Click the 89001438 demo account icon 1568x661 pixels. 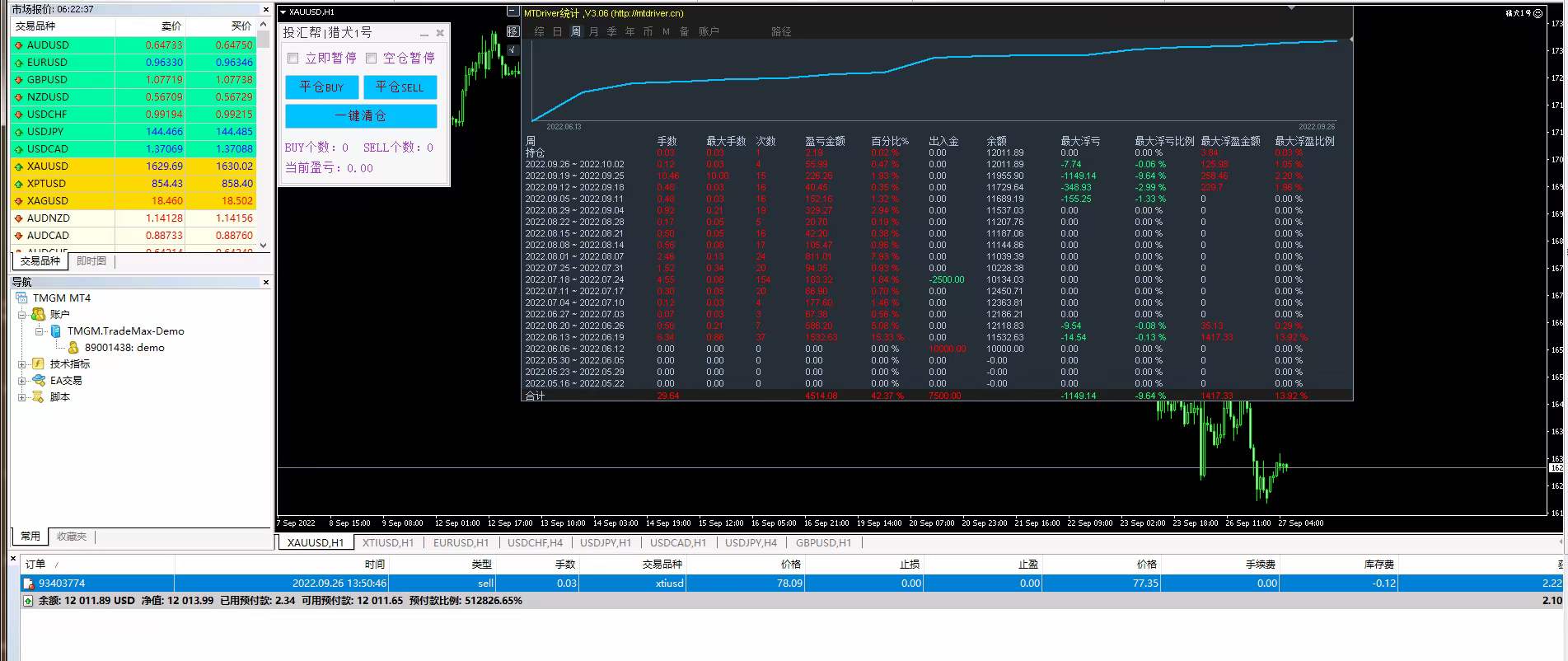73,347
